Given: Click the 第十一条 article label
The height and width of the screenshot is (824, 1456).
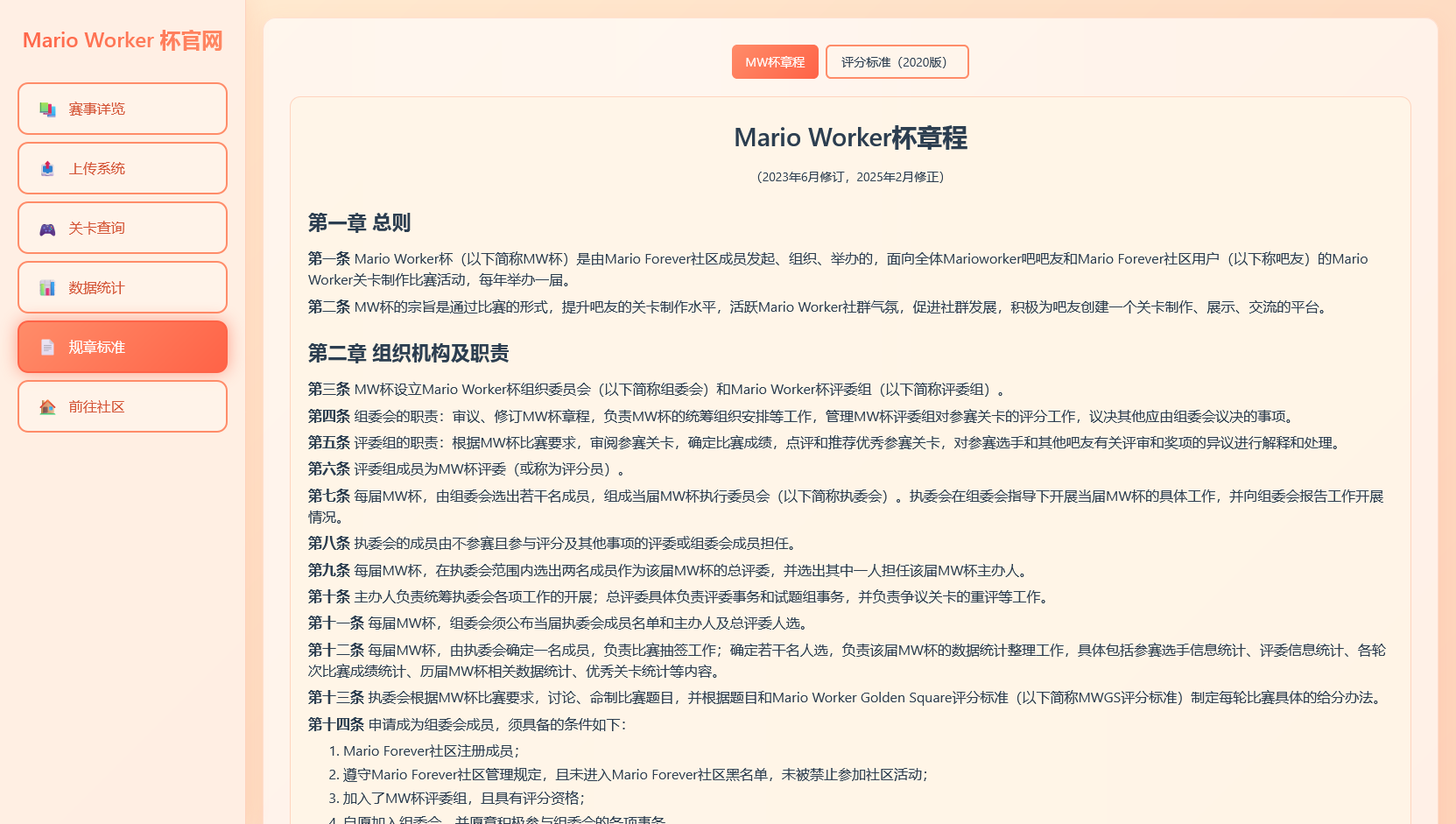Looking at the screenshot, I should 336,623.
